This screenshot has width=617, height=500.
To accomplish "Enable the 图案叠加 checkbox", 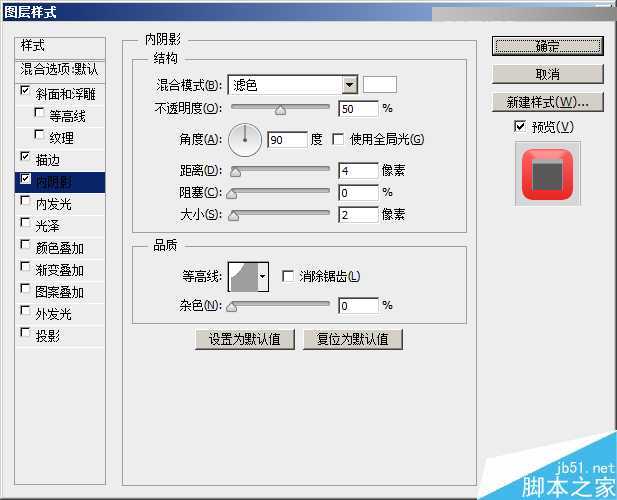I will 25,289.
